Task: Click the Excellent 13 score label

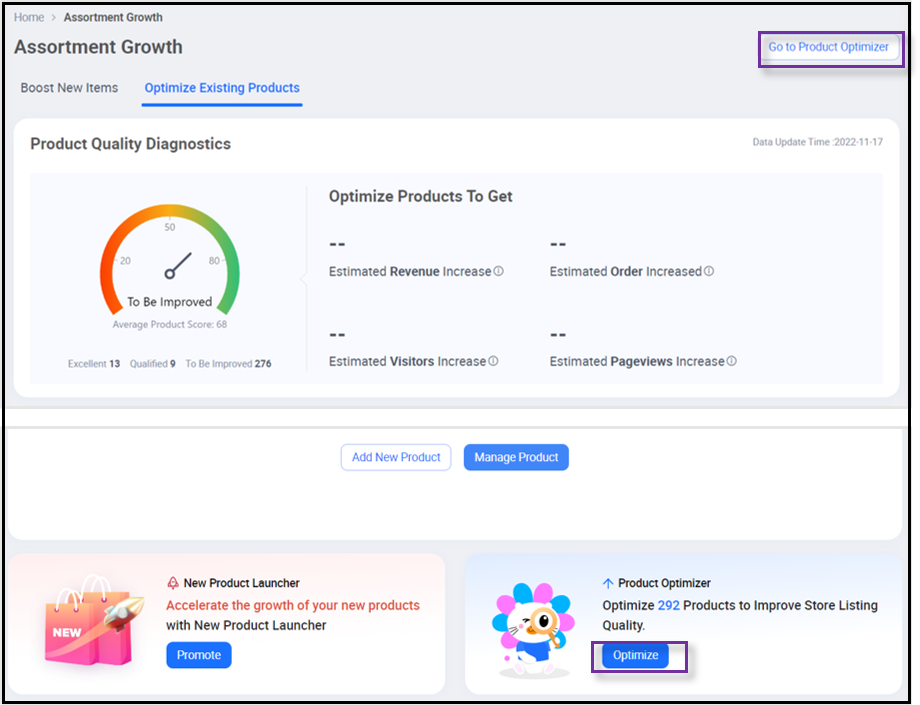Action: coord(93,363)
